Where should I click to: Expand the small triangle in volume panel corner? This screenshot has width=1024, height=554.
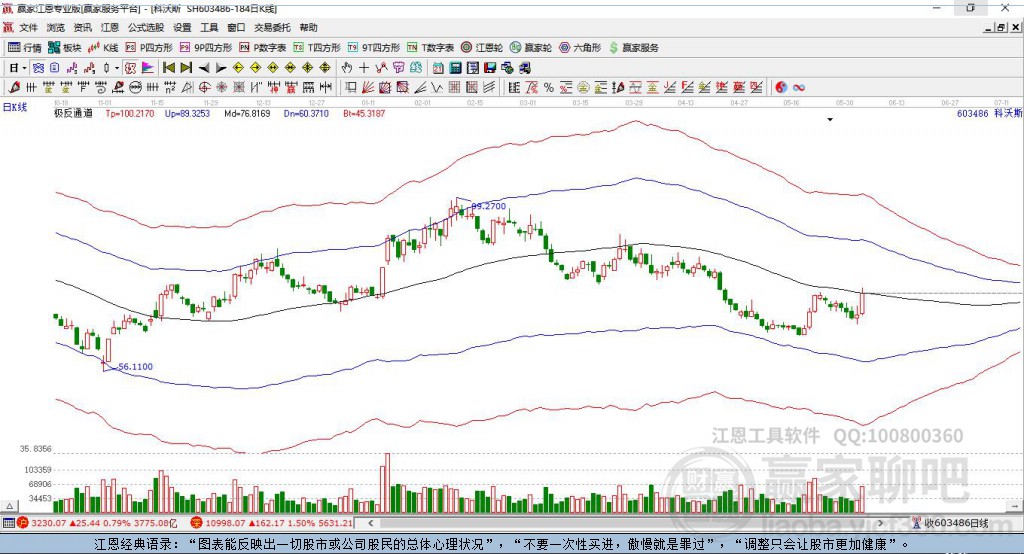point(10,506)
